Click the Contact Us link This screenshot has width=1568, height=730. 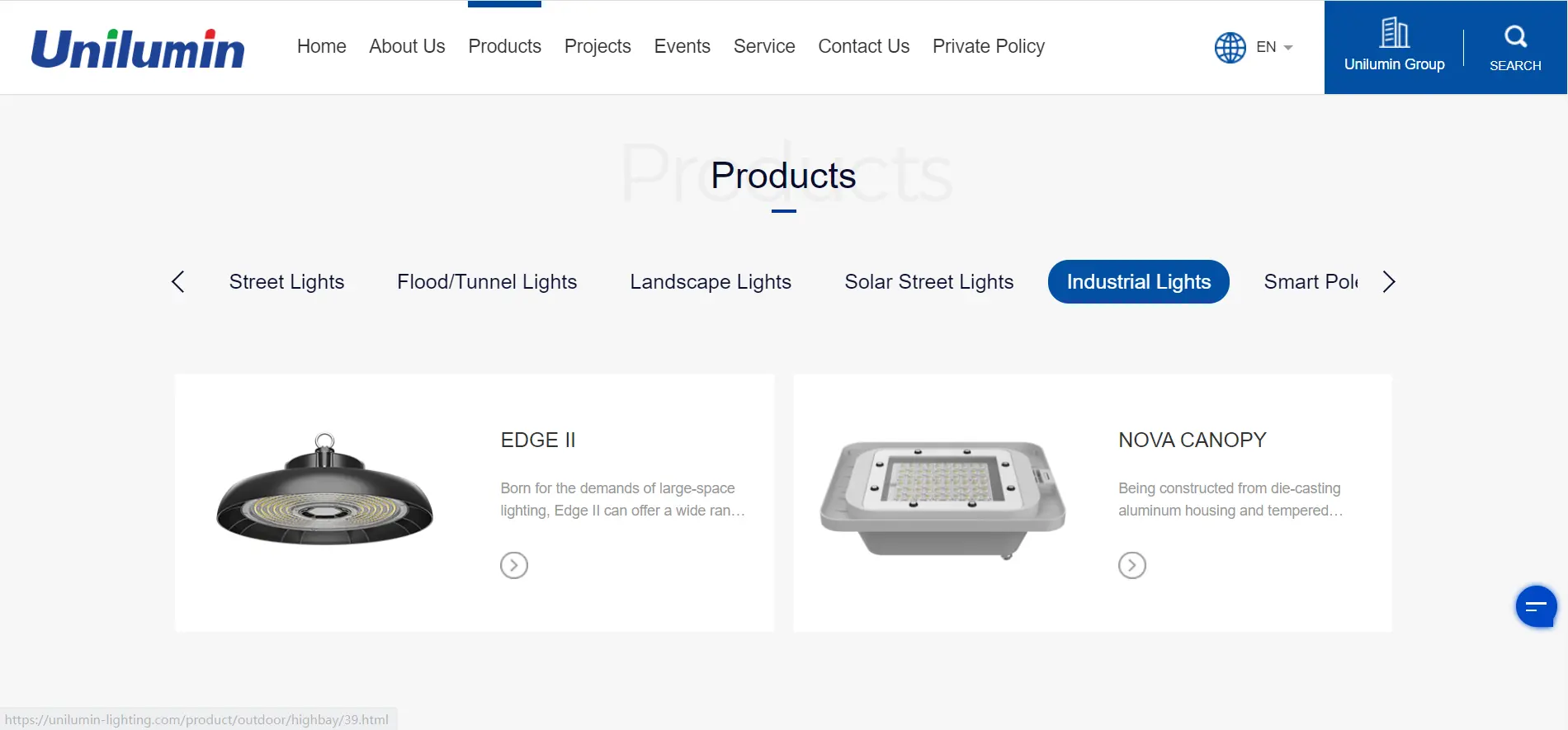(863, 47)
